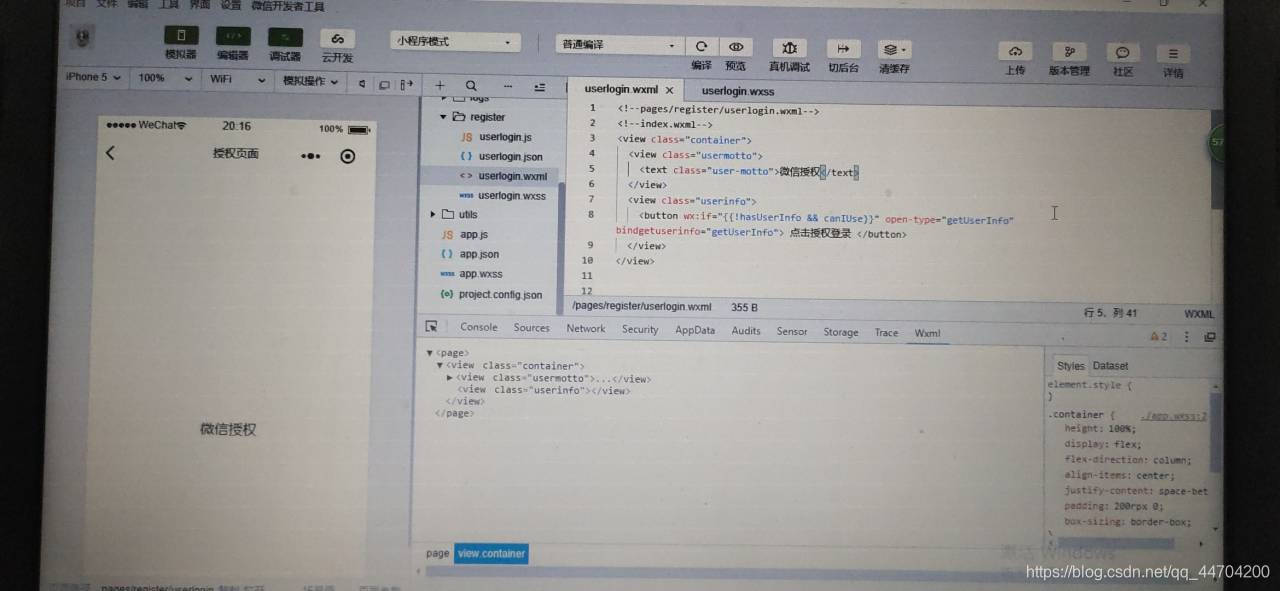
Task: Click the 编译 compile refresh icon
Action: 702,47
